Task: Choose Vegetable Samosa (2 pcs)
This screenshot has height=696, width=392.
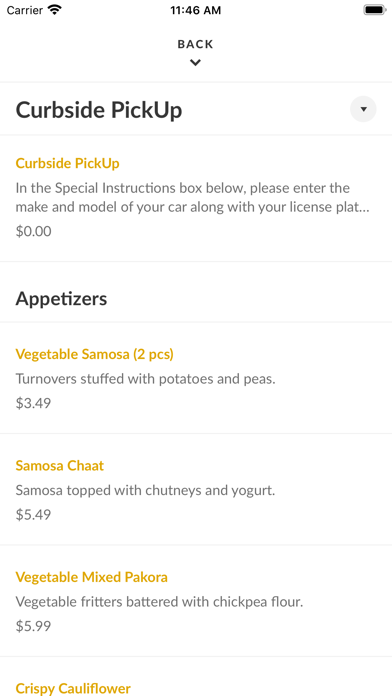Action: click(95, 354)
